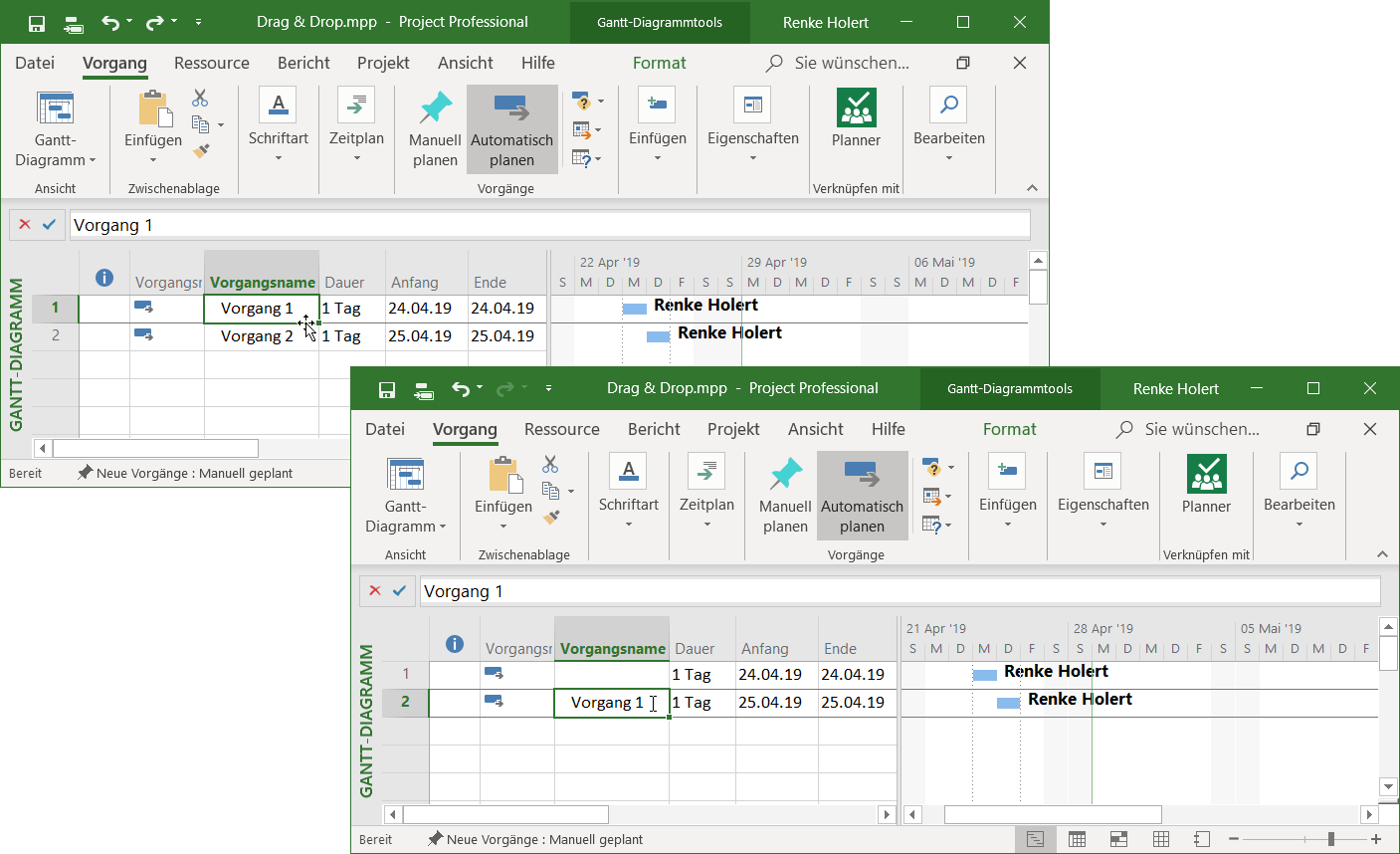Cancel entry with red X in back window
This screenshot has width=1400, height=854.
[x=25, y=225]
